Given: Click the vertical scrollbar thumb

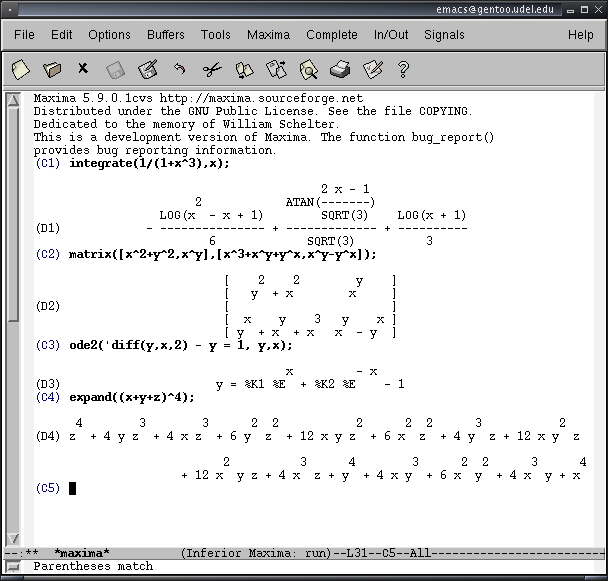Looking at the screenshot, I should pos(13,214).
